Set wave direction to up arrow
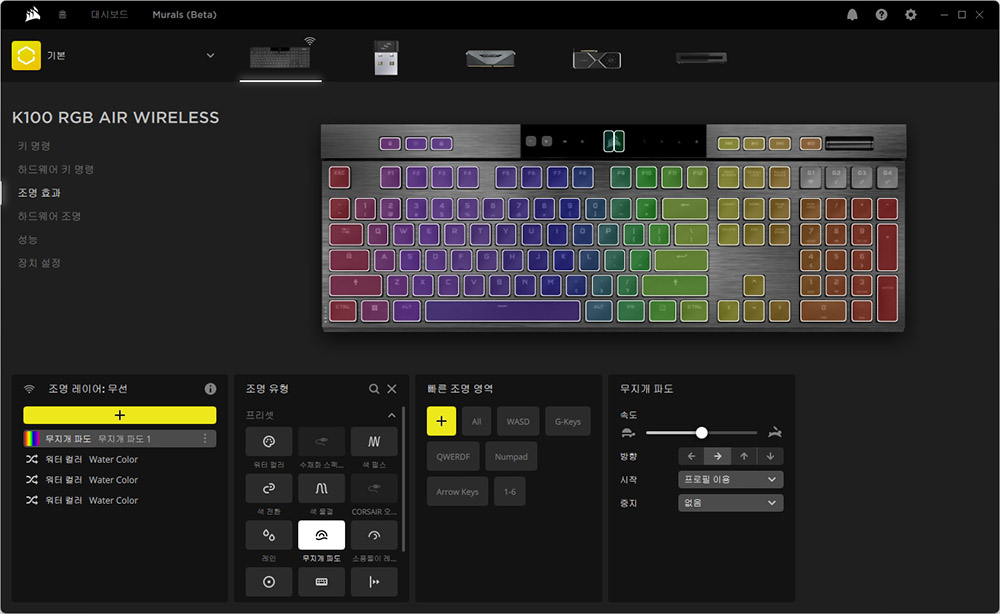 (x=744, y=457)
